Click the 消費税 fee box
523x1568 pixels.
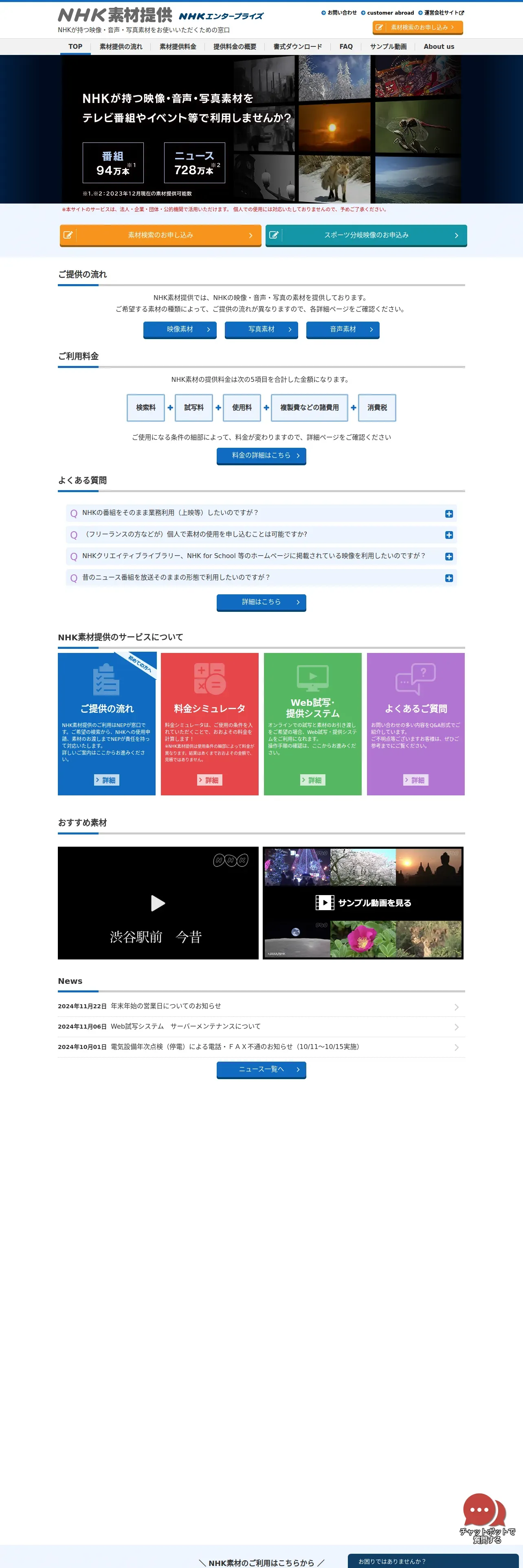coord(378,407)
